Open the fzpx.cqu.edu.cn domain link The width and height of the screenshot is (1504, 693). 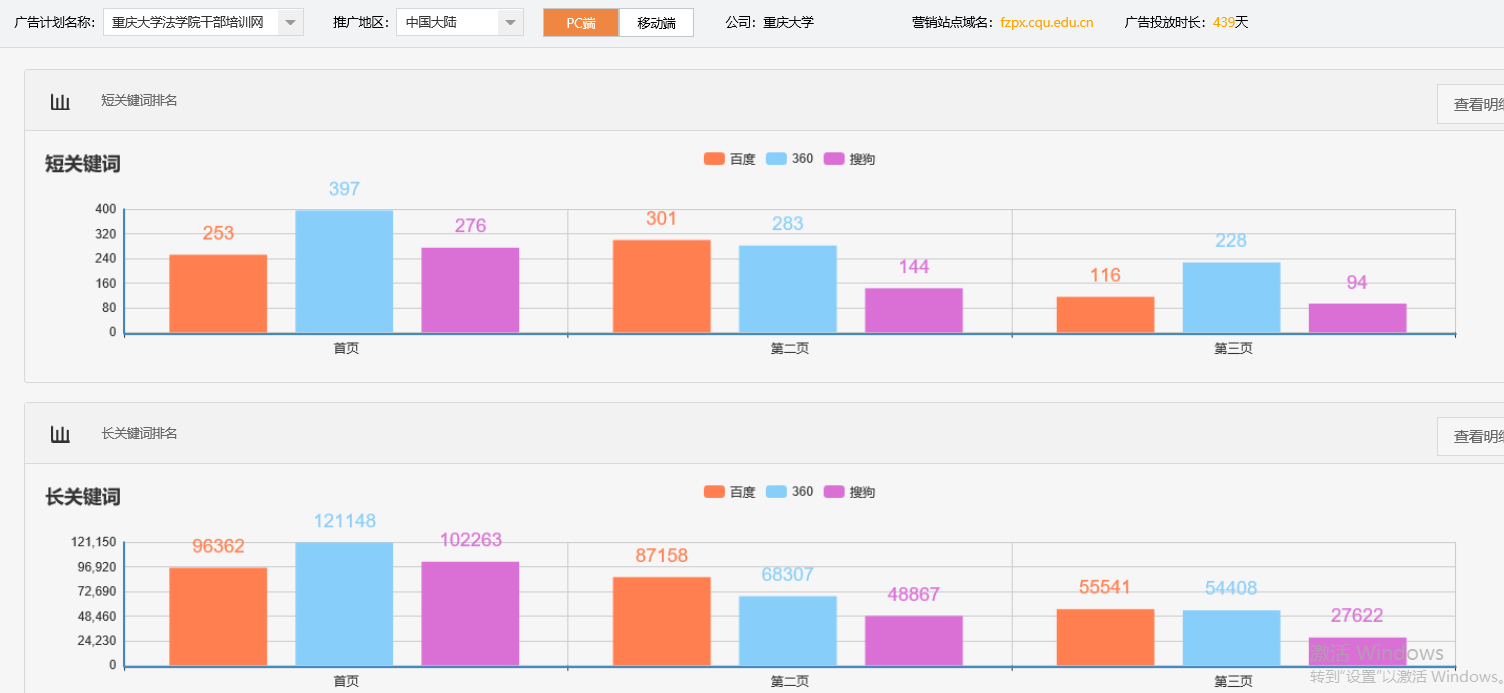click(x=1046, y=23)
